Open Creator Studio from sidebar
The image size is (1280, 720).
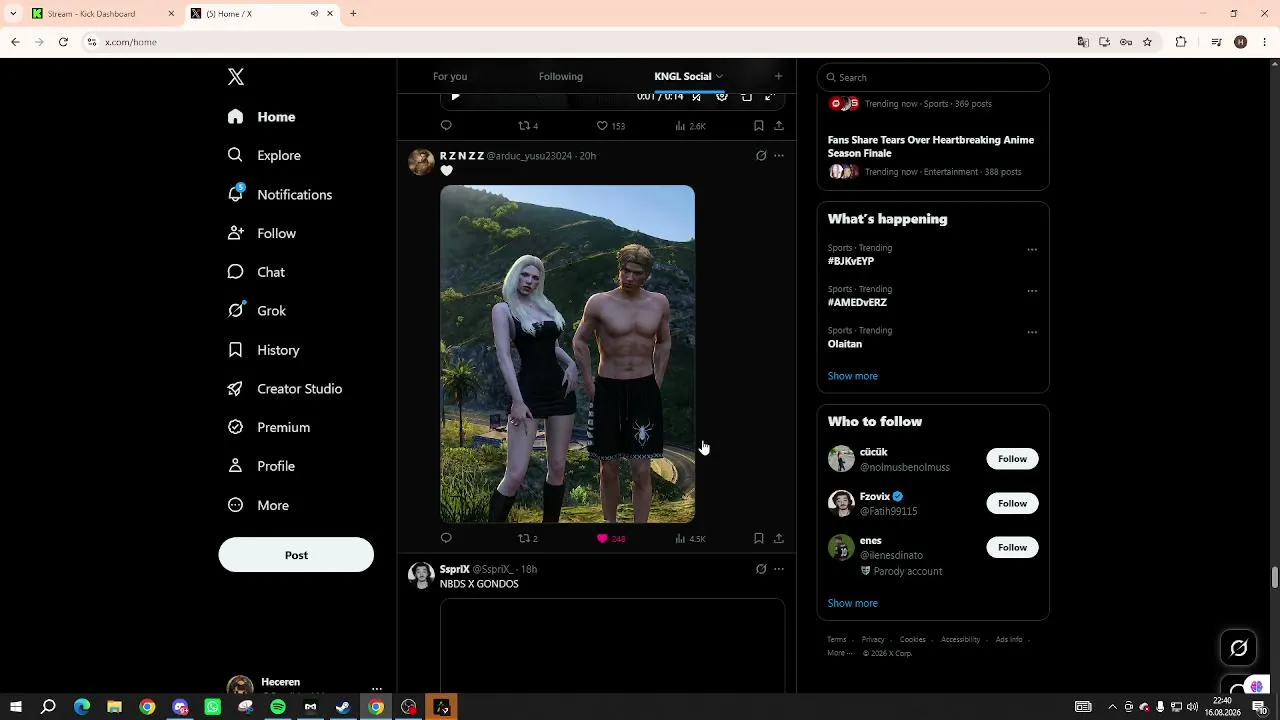pos(285,389)
